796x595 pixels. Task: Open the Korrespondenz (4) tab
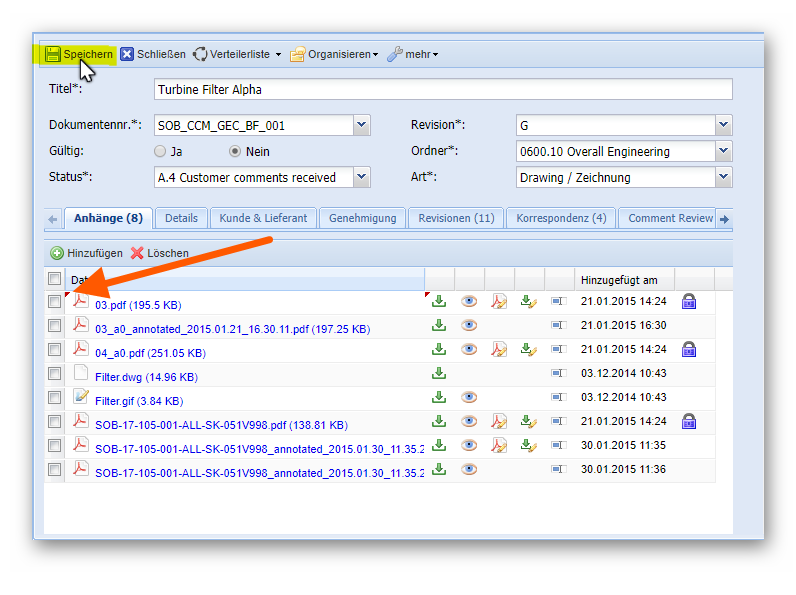(x=561, y=218)
